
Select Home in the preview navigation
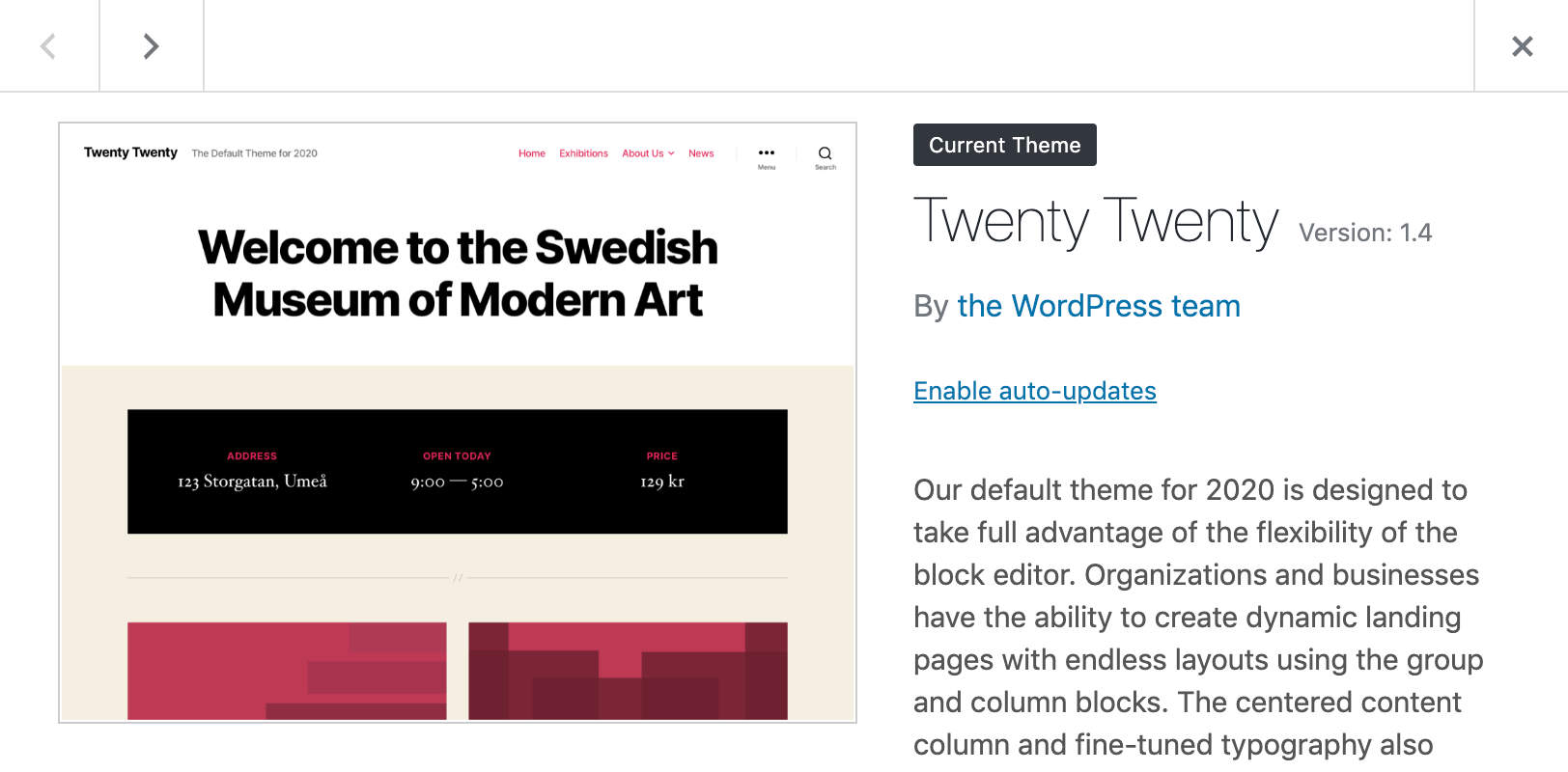point(532,152)
